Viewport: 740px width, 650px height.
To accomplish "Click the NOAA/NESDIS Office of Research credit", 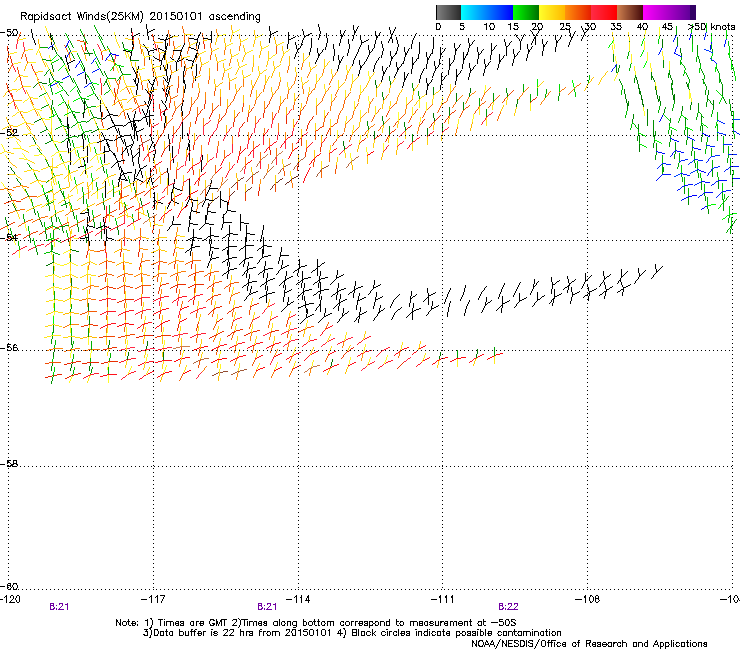I will (x=589, y=644).
